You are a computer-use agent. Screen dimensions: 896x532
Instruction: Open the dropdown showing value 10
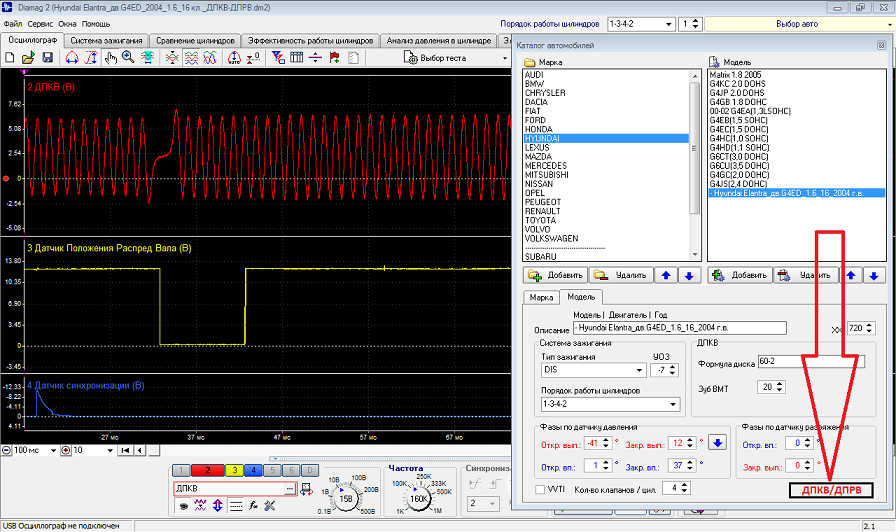click(110, 450)
